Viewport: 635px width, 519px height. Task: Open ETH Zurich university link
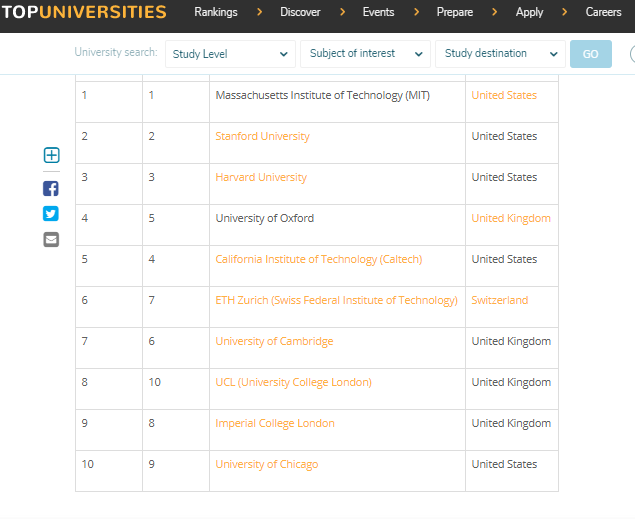click(336, 300)
